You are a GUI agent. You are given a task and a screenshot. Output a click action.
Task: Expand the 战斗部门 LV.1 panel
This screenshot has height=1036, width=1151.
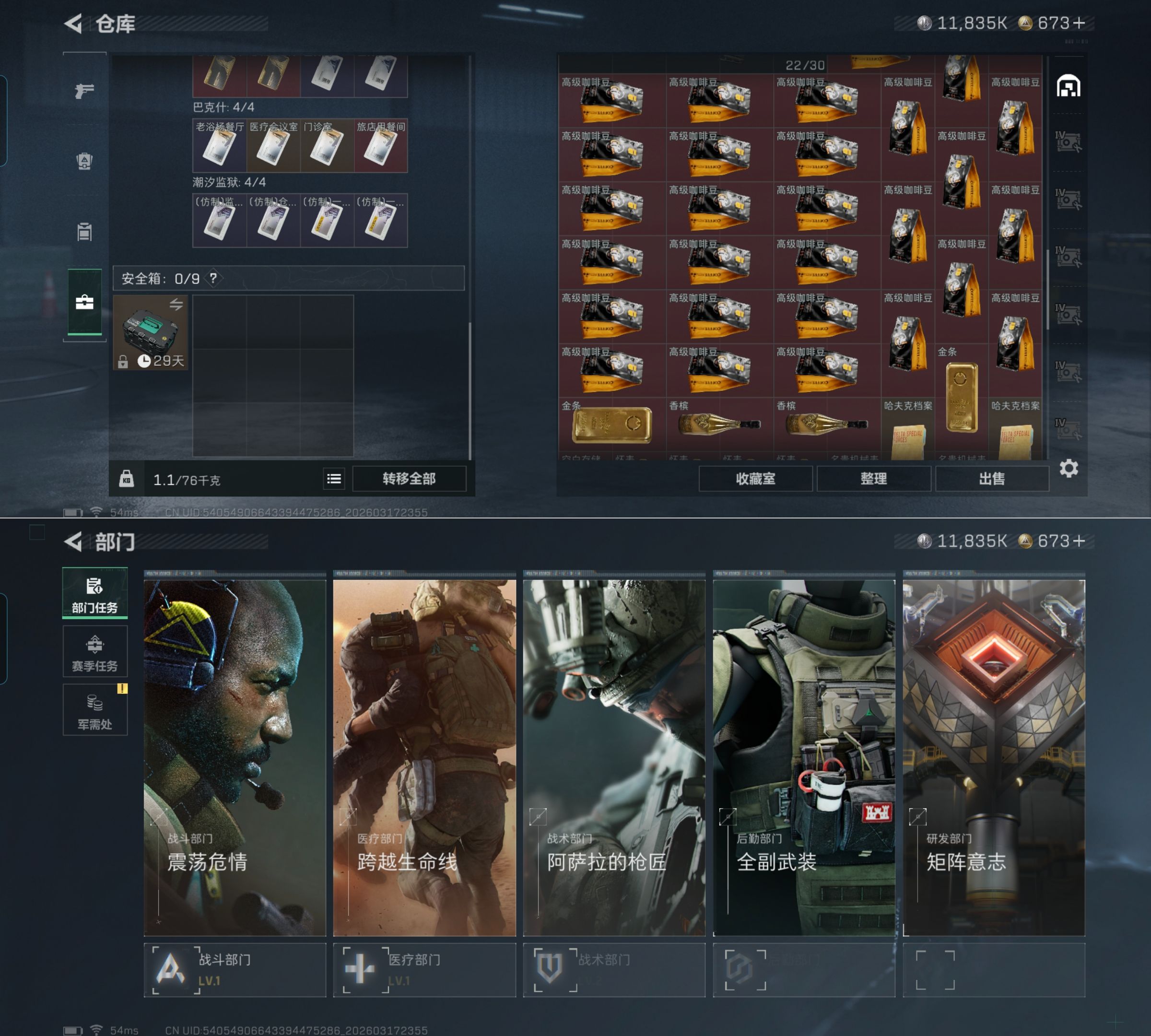click(x=235, y=970)
